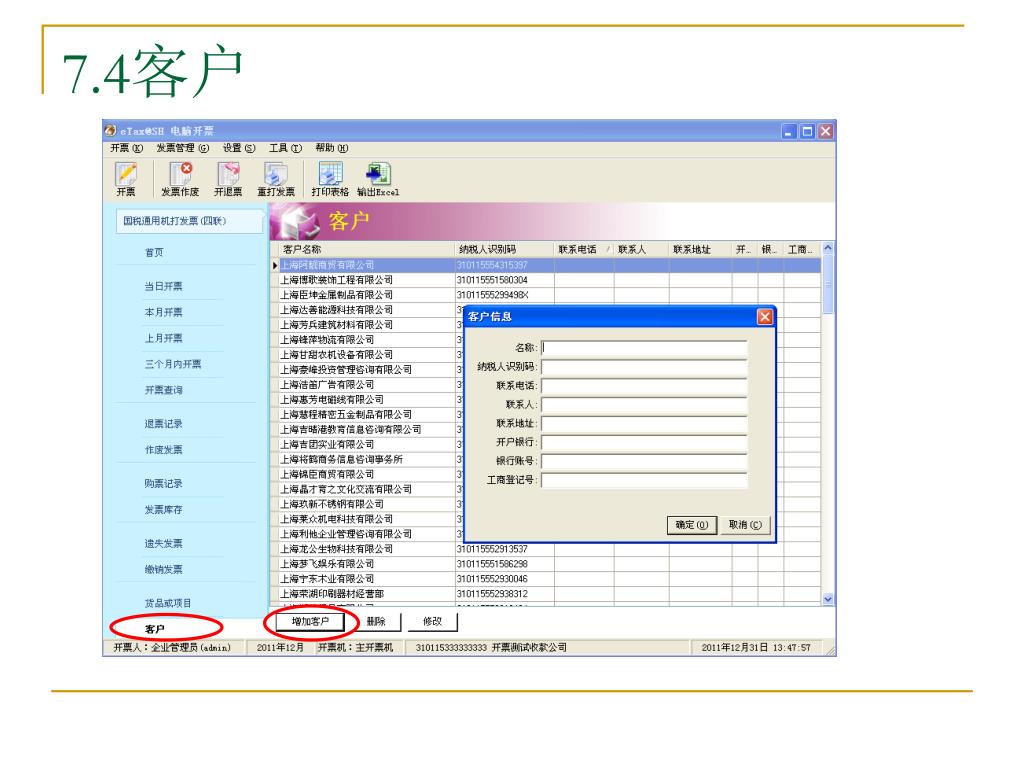Image resolution: width=1024 pixels, height=768 pixels.
Task: Select the row 上海宁东木业有限公司
Action: point(547,579)
